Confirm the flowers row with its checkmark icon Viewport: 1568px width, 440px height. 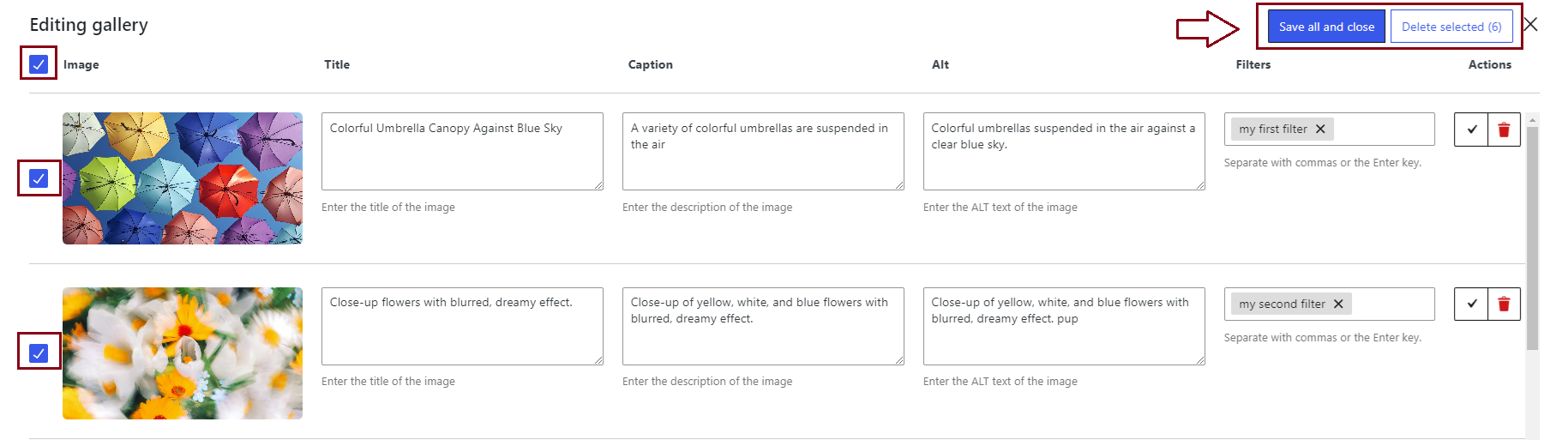1471,304
